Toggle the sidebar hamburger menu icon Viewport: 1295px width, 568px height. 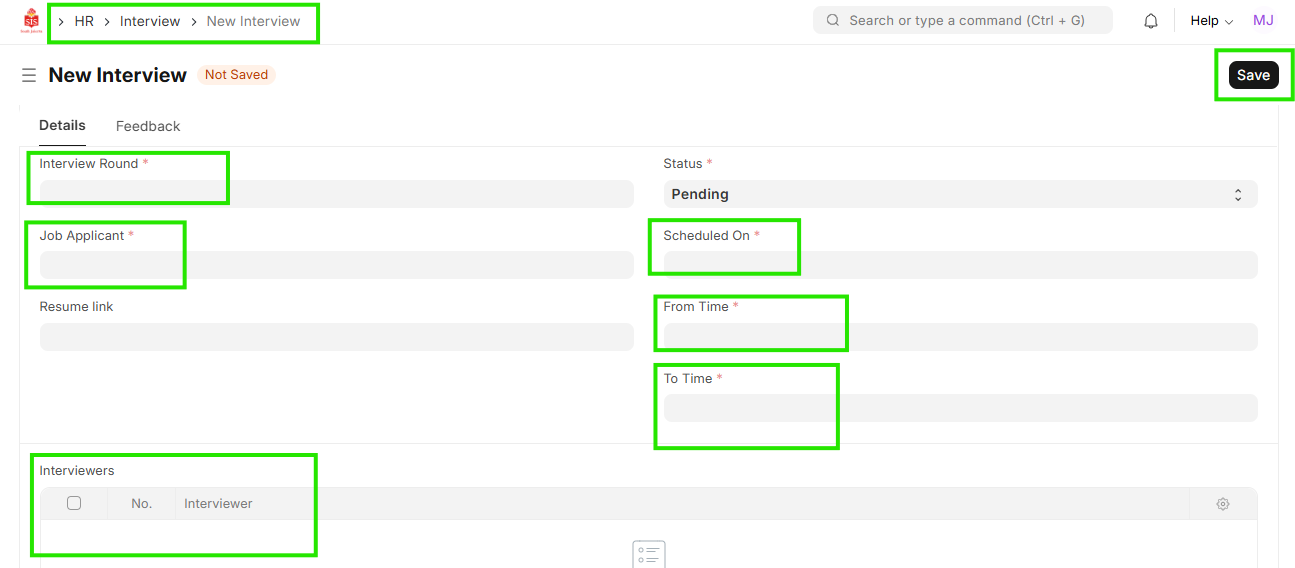tap(29, 75)
